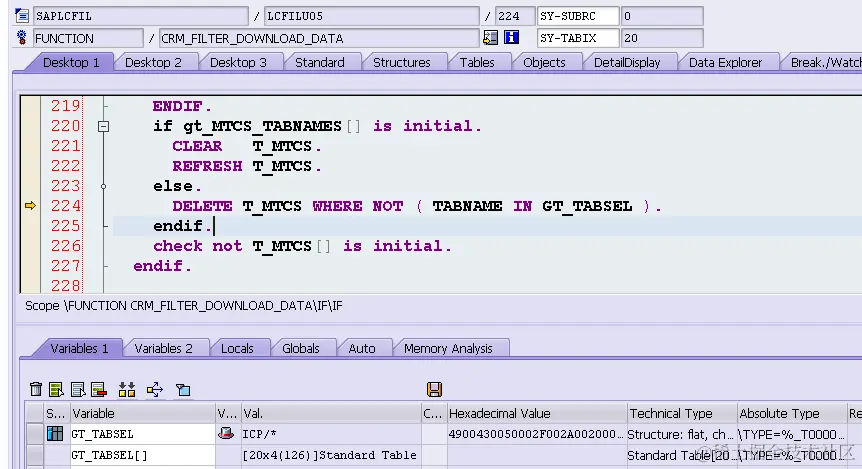862x469 pixels.
Task: Click the SY-SUBRC variable name field
Action: [x=578, y=16]
